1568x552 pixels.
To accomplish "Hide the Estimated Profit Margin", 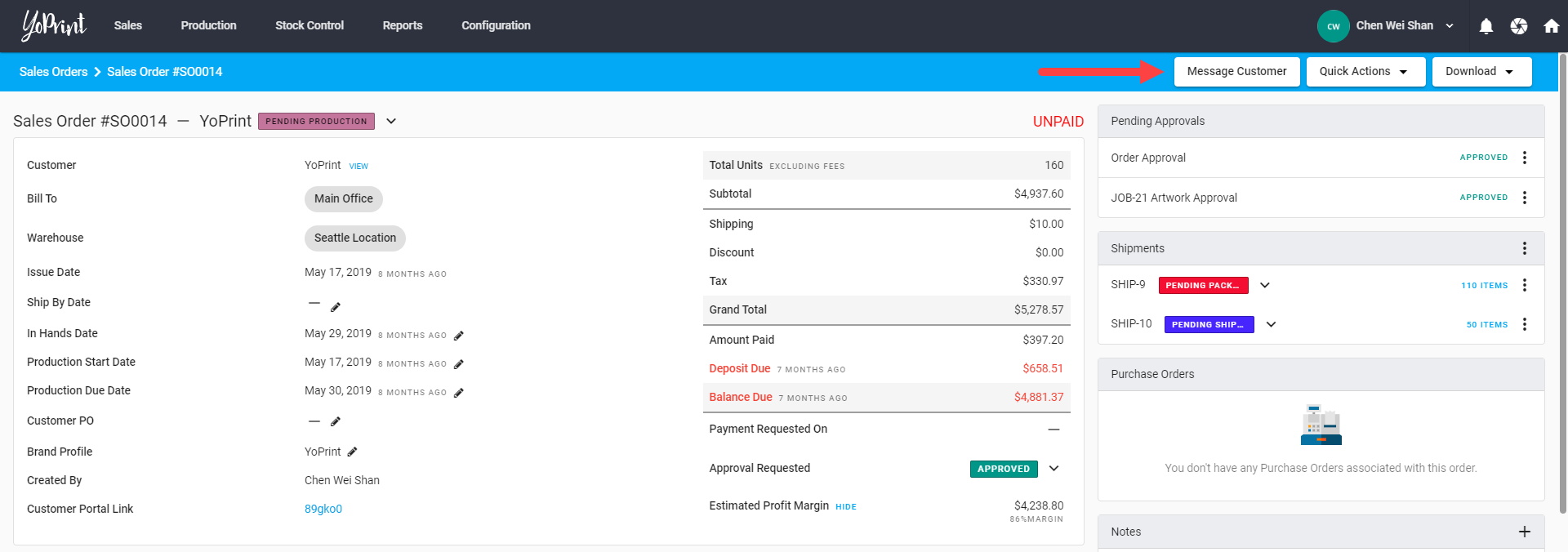I will (x=846, y=507).
